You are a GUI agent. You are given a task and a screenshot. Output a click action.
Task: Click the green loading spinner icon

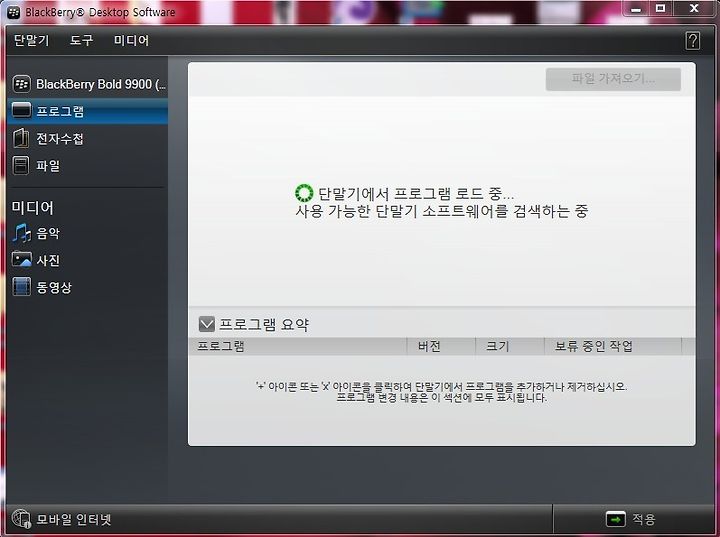[x=304, y=193]
